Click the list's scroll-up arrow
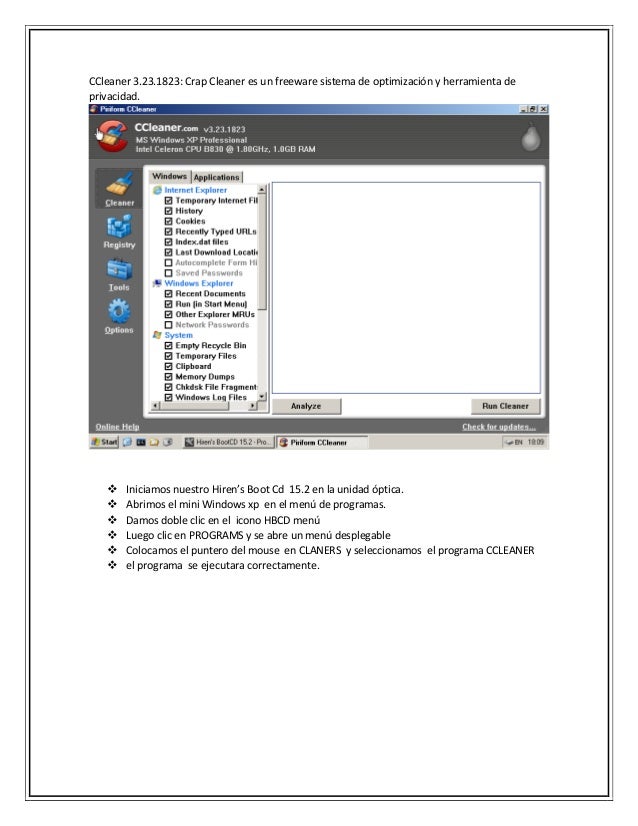 pos(262,189)
